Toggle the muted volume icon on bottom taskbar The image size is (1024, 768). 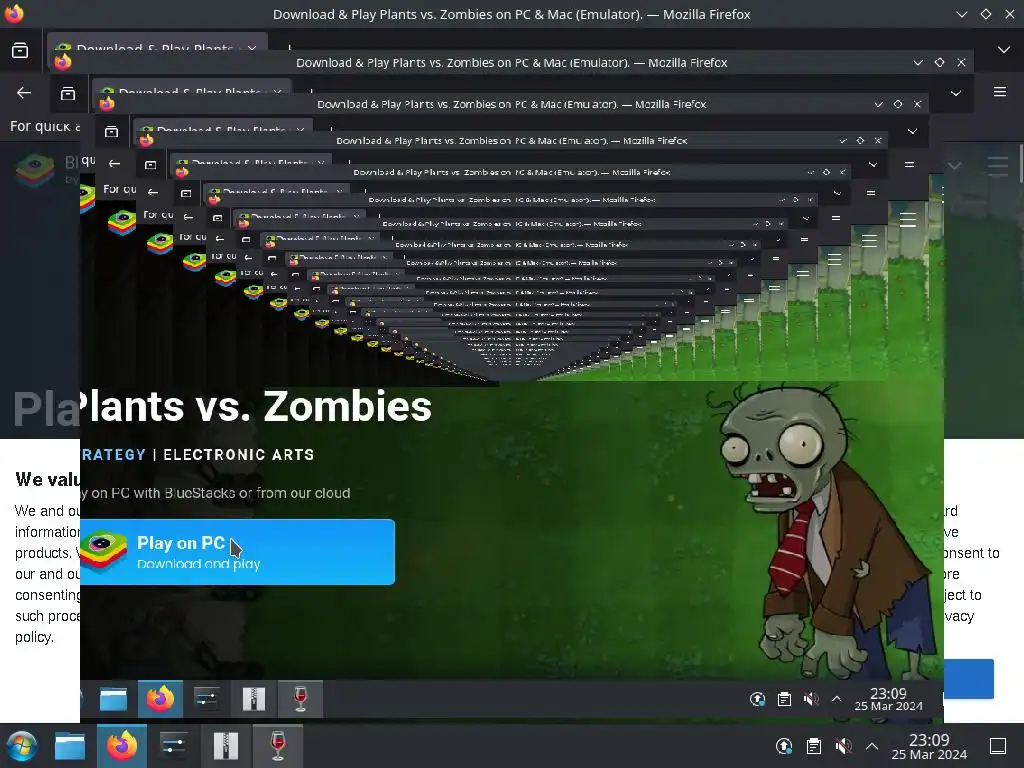click(843, 746)
